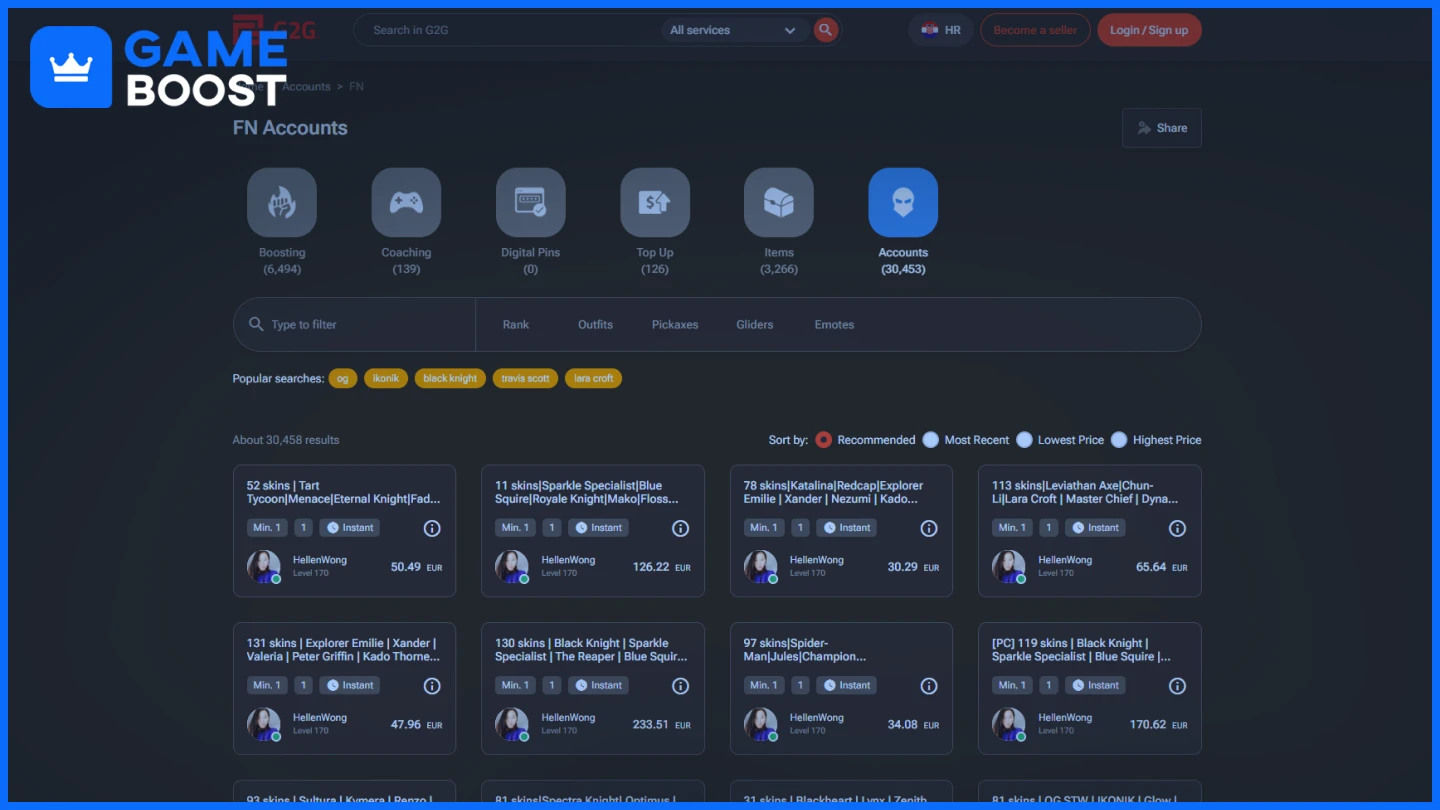Sort results by Most Recent

931,440
